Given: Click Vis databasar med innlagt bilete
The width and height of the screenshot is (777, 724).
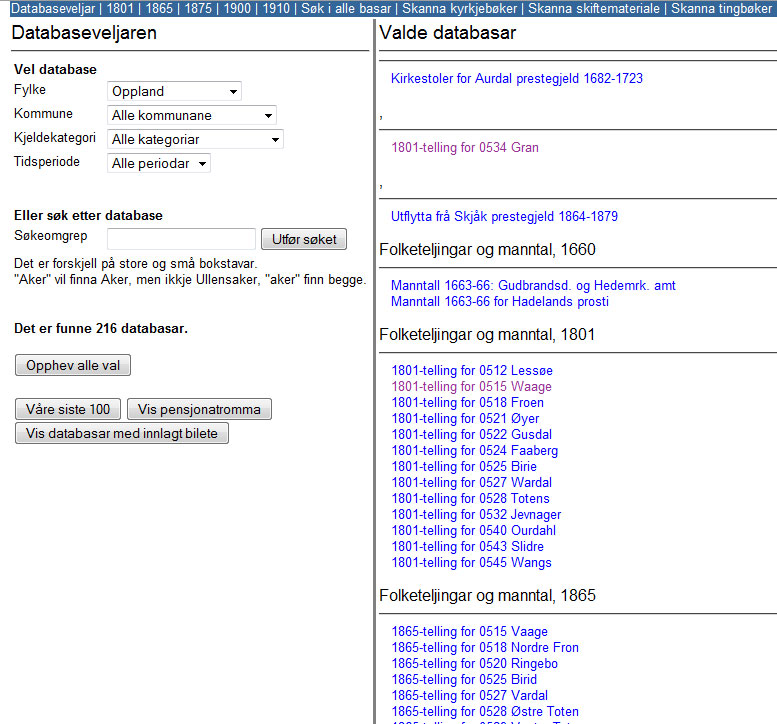Looking at the screenshot, I should pos(122,433).
